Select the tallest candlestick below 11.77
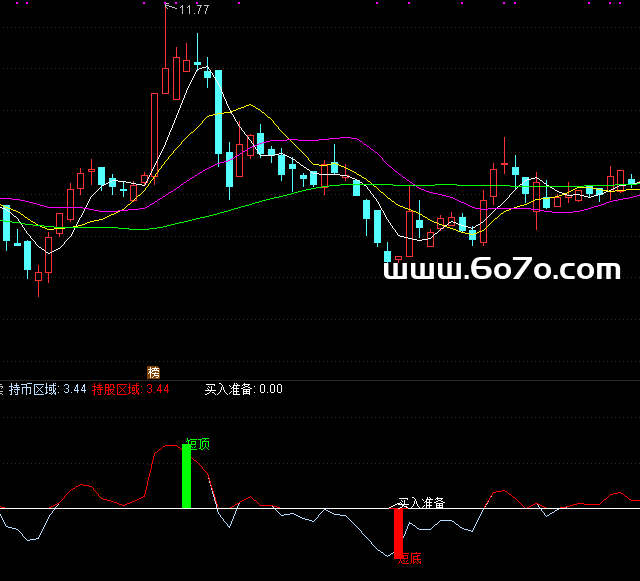This screenshot has height=581, width=640. click(164, 80)
